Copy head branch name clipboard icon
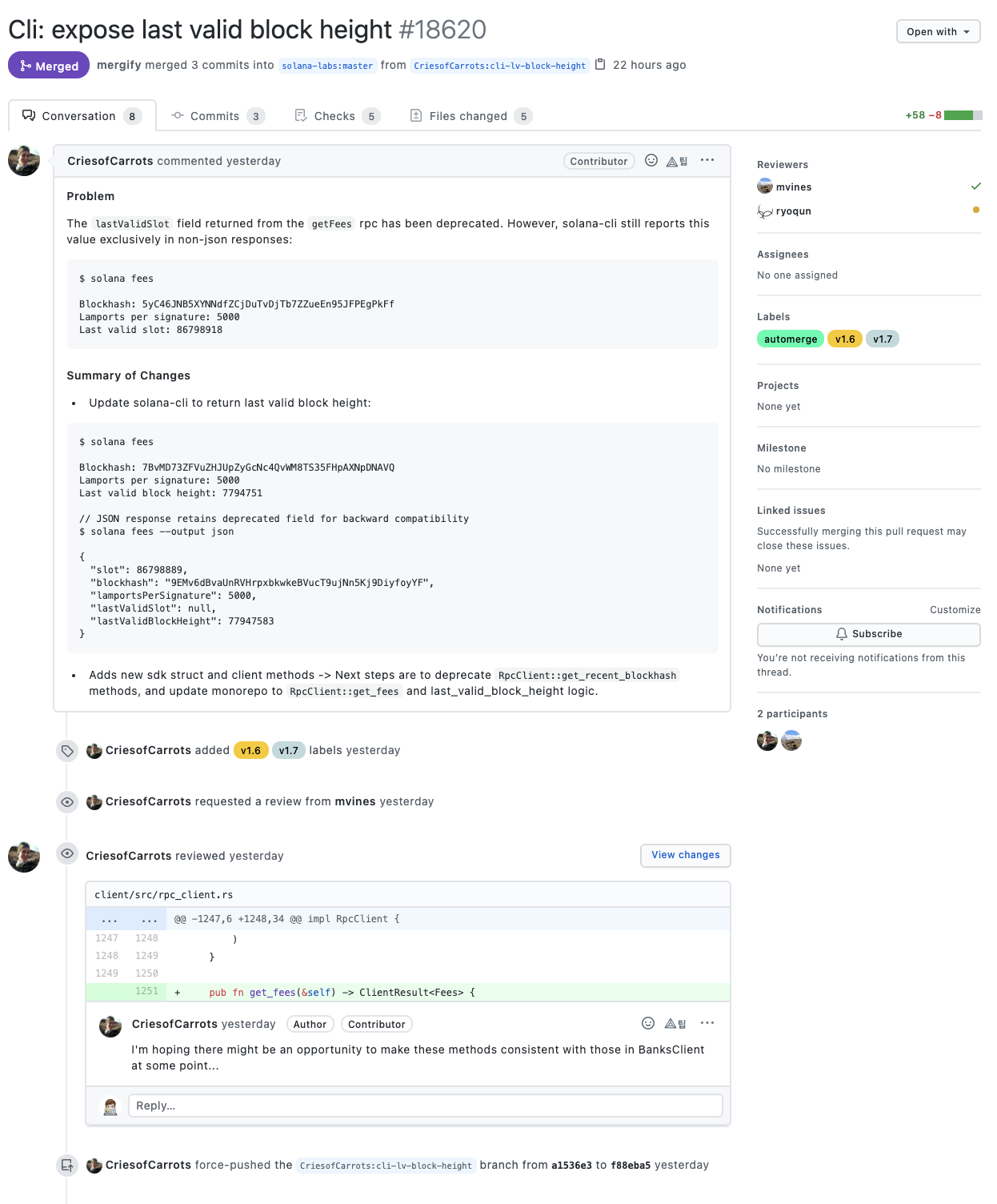This screenshot has width=997, height=1204. coord(600,64)
